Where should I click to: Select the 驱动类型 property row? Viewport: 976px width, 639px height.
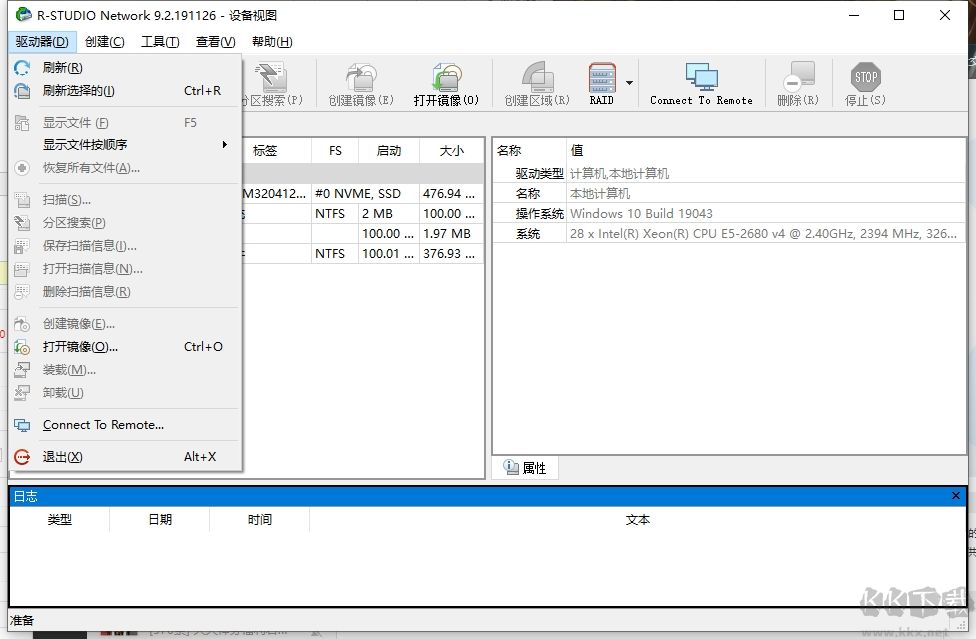tap(729, 174)
